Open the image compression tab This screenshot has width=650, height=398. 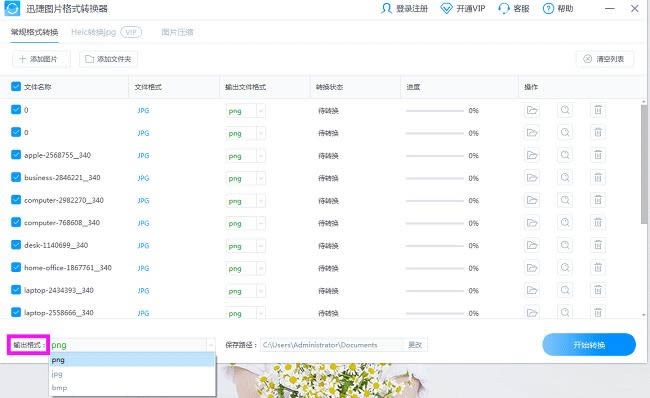point(177,32)
